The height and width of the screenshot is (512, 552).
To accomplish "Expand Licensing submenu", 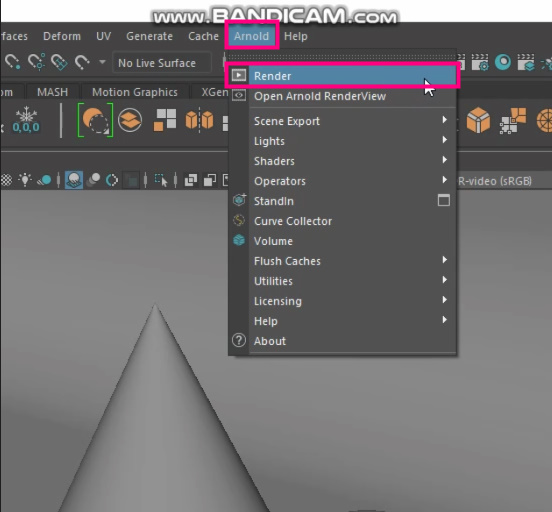I will coord(342,301).
